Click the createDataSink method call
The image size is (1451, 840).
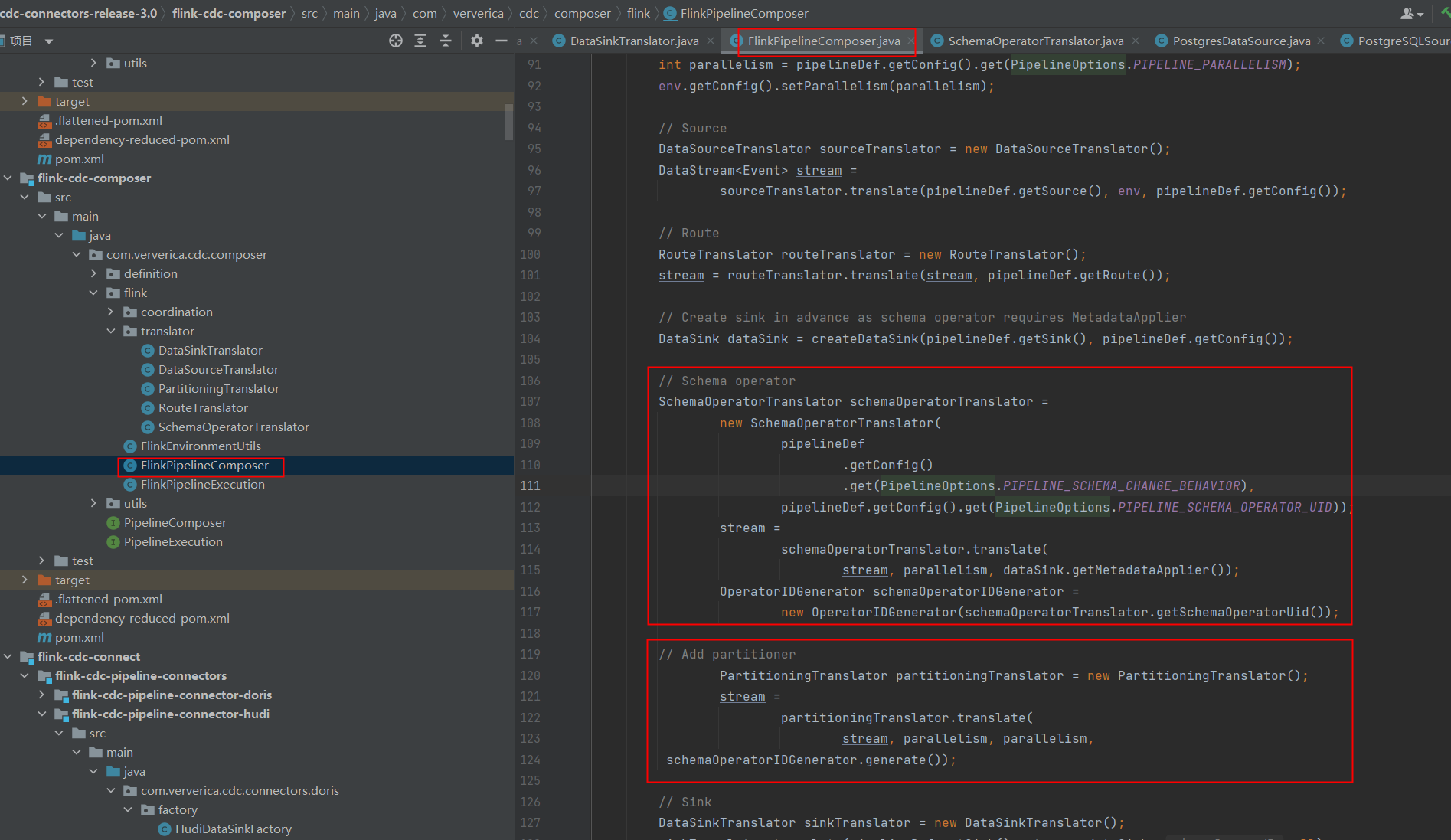pos(864,338)
